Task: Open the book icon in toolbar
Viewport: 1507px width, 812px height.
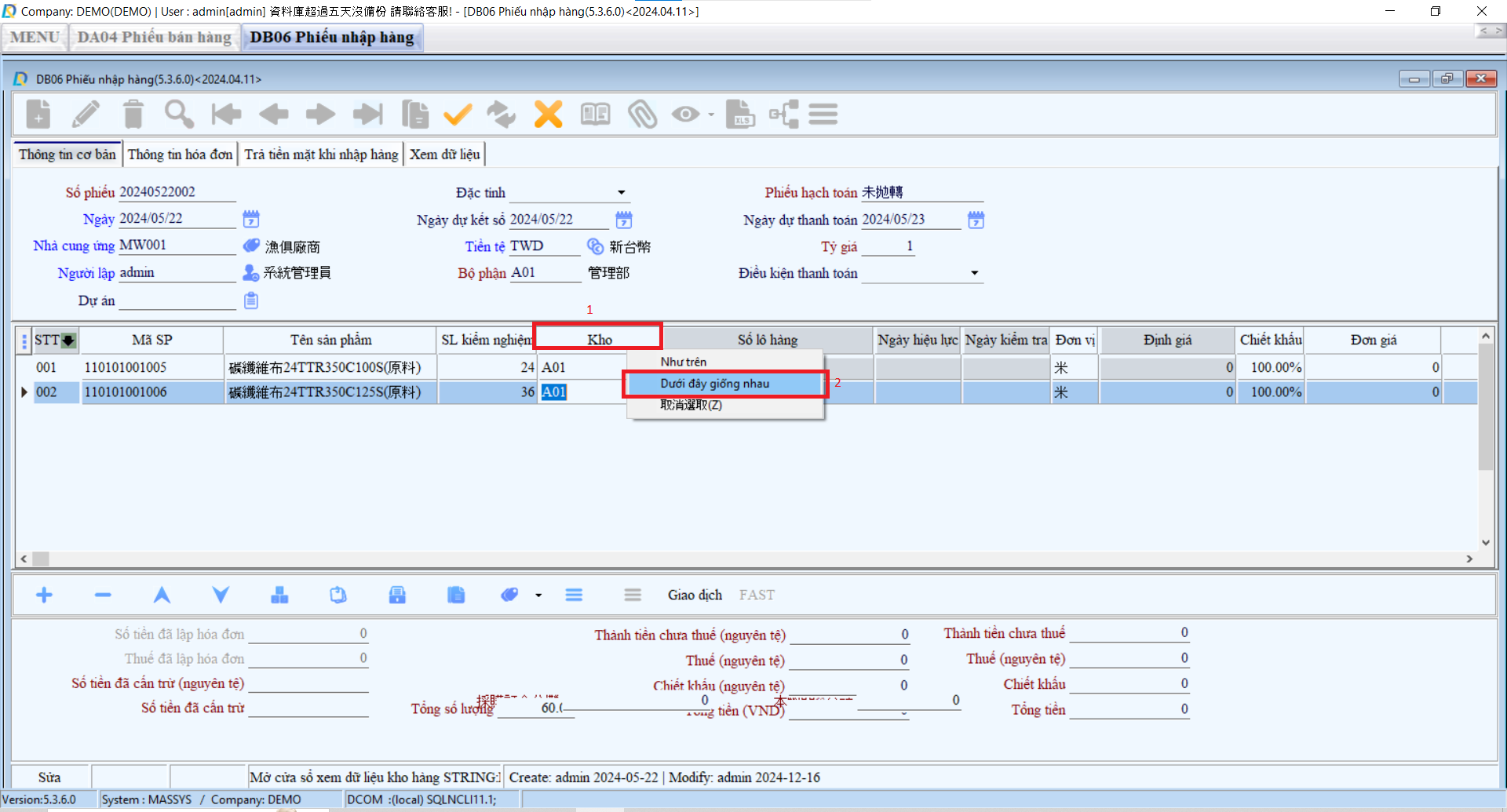Action: tap(595, 115)
